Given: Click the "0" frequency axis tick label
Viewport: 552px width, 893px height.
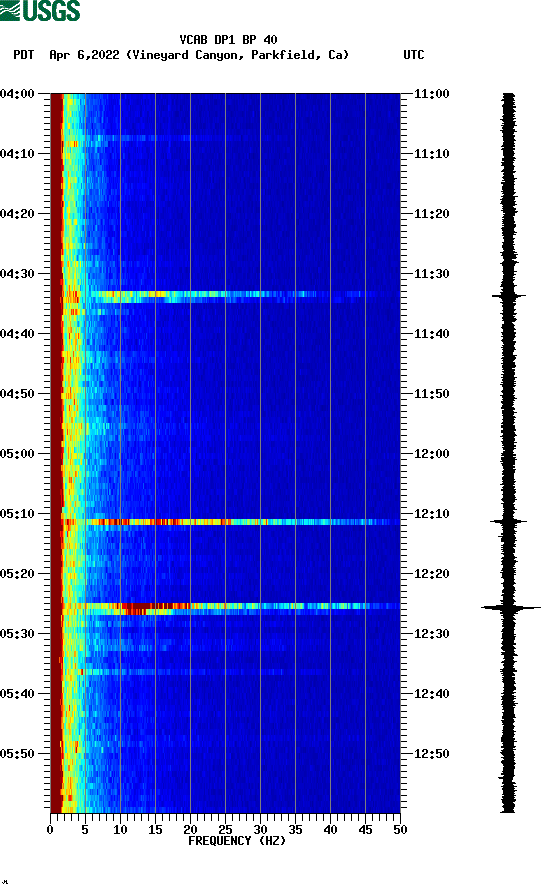Looking at the screenshot, I should pos(50,830).
